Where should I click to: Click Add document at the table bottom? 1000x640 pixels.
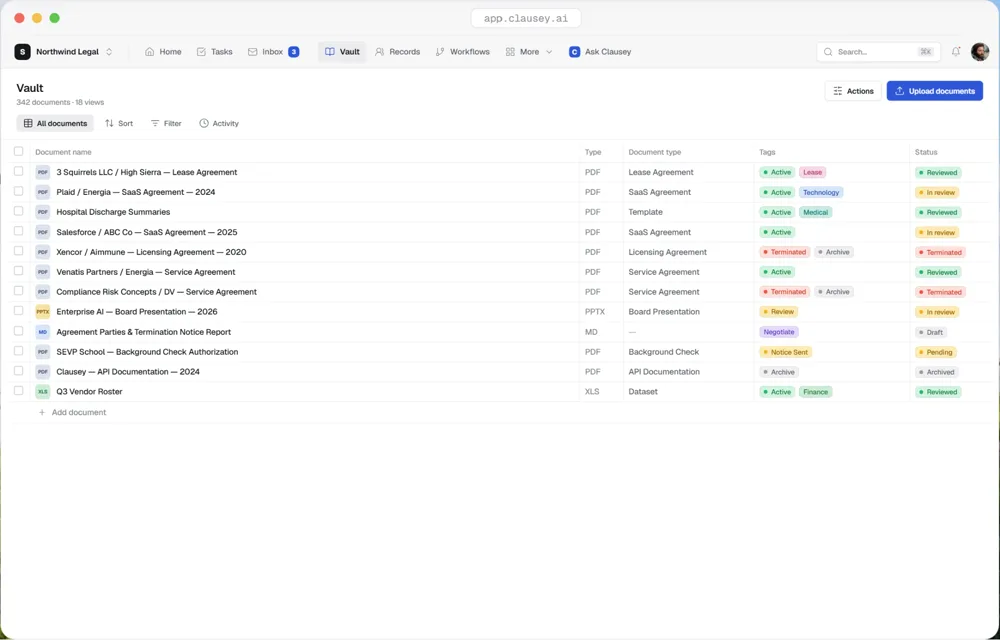pos(73,412)
